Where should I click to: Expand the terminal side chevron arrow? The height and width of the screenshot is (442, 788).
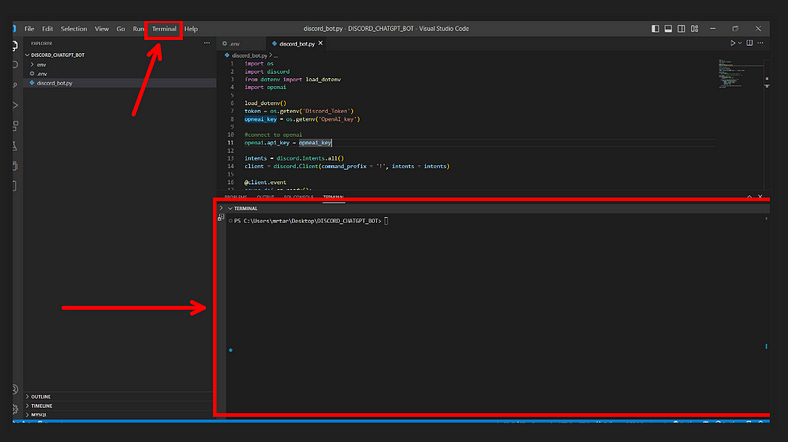221,208
